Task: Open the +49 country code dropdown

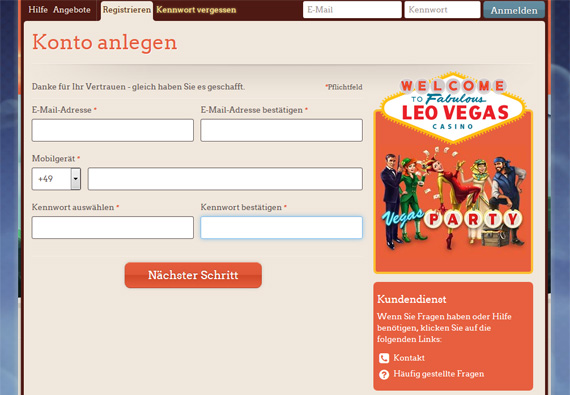Action: coord(56,179)
